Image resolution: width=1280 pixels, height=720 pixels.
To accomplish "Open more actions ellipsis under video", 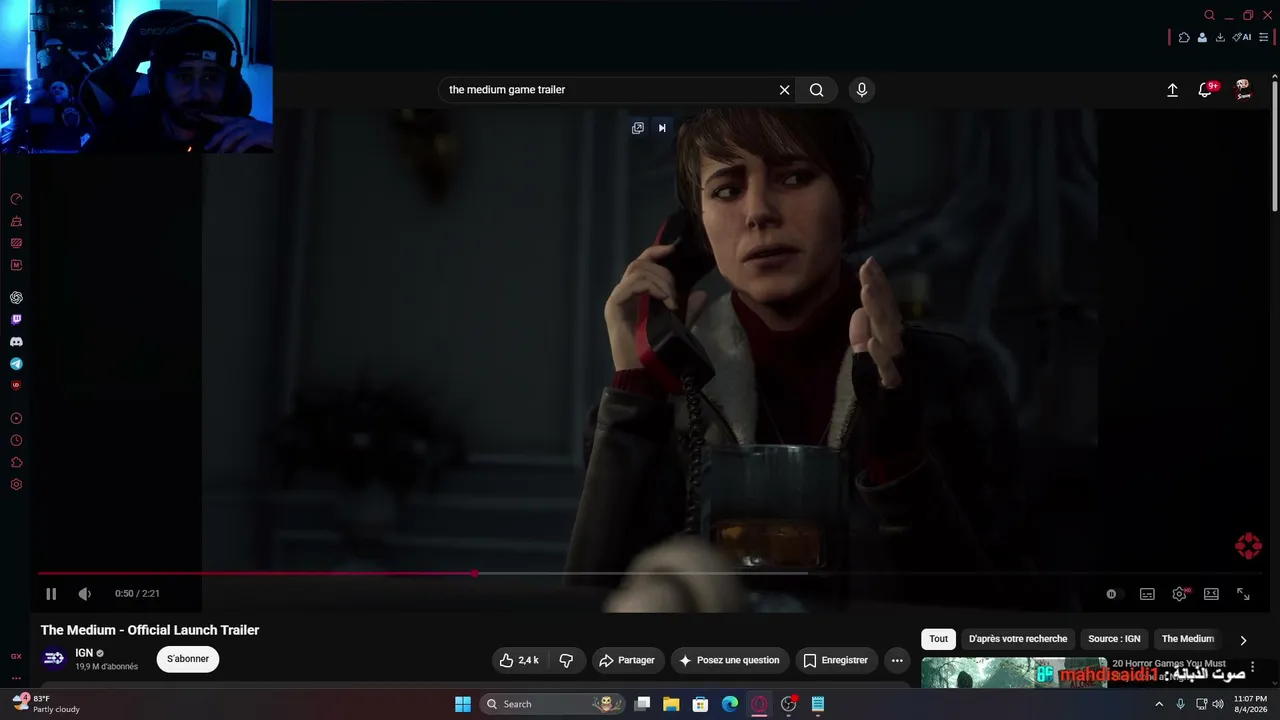I will click(897, 660).
